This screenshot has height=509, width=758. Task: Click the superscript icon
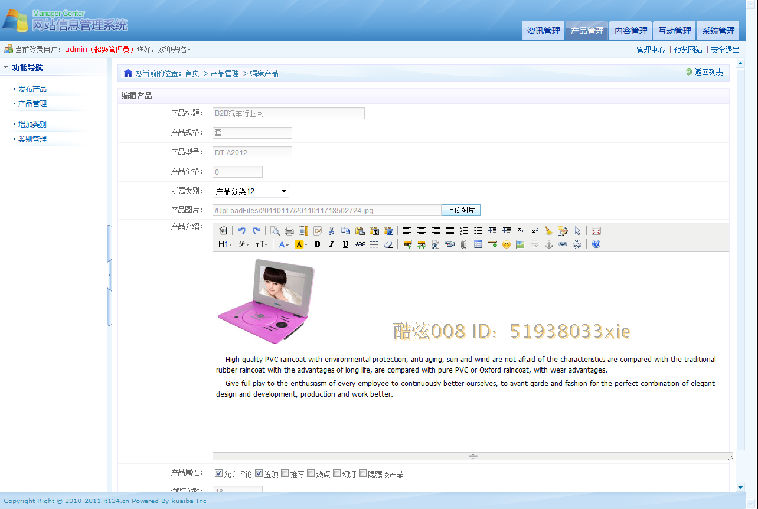point(535,231)
